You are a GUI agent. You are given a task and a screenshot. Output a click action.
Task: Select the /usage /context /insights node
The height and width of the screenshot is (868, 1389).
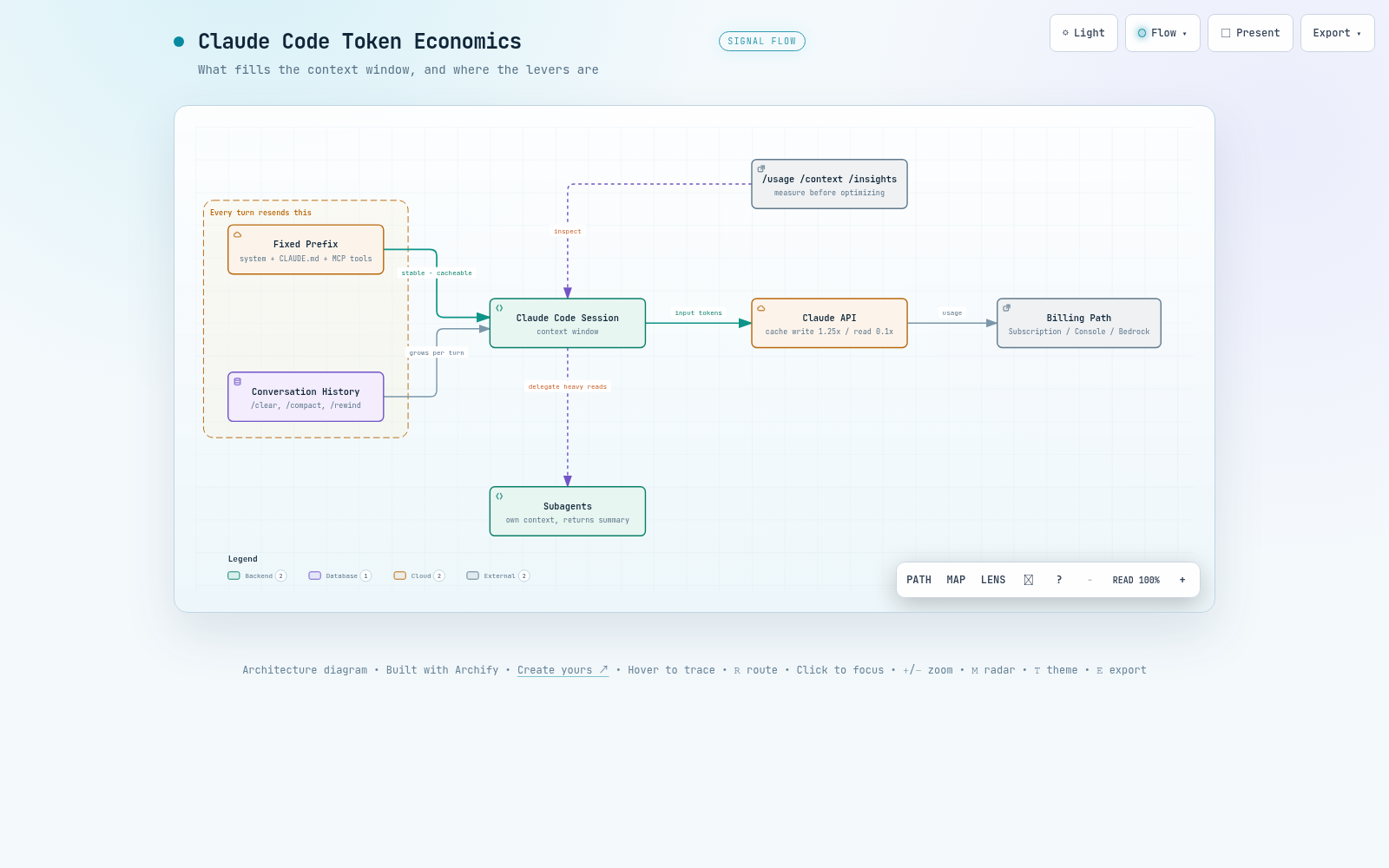coord(829,184)
